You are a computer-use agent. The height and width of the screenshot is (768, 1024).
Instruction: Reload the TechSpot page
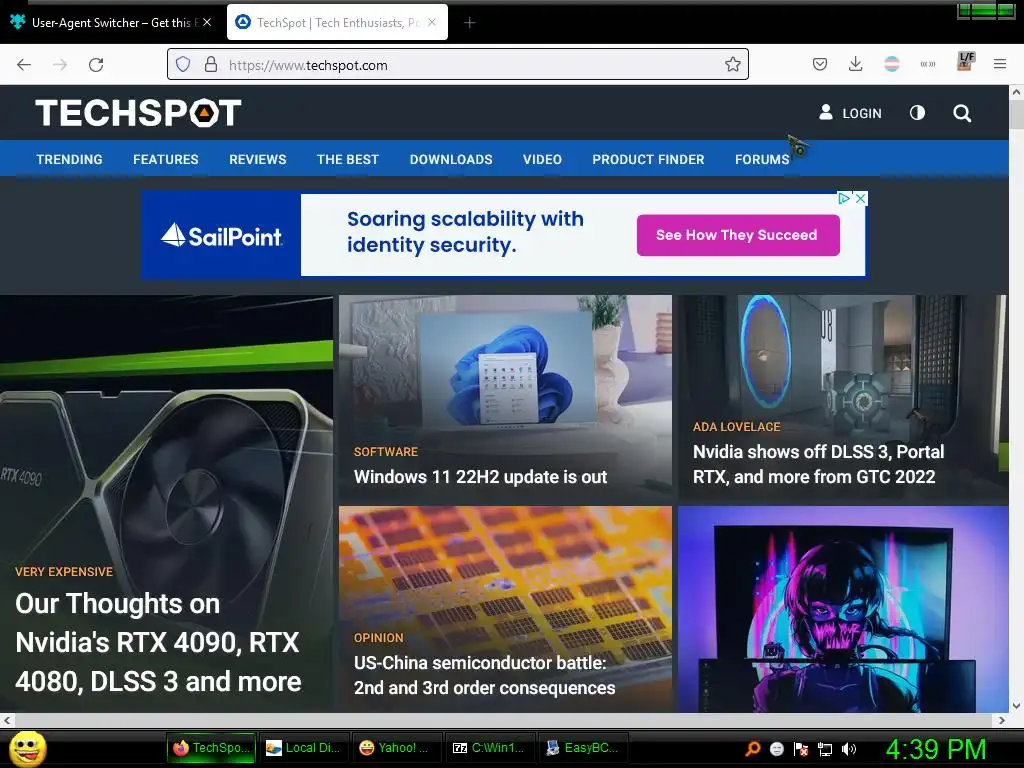coord(96,65)
